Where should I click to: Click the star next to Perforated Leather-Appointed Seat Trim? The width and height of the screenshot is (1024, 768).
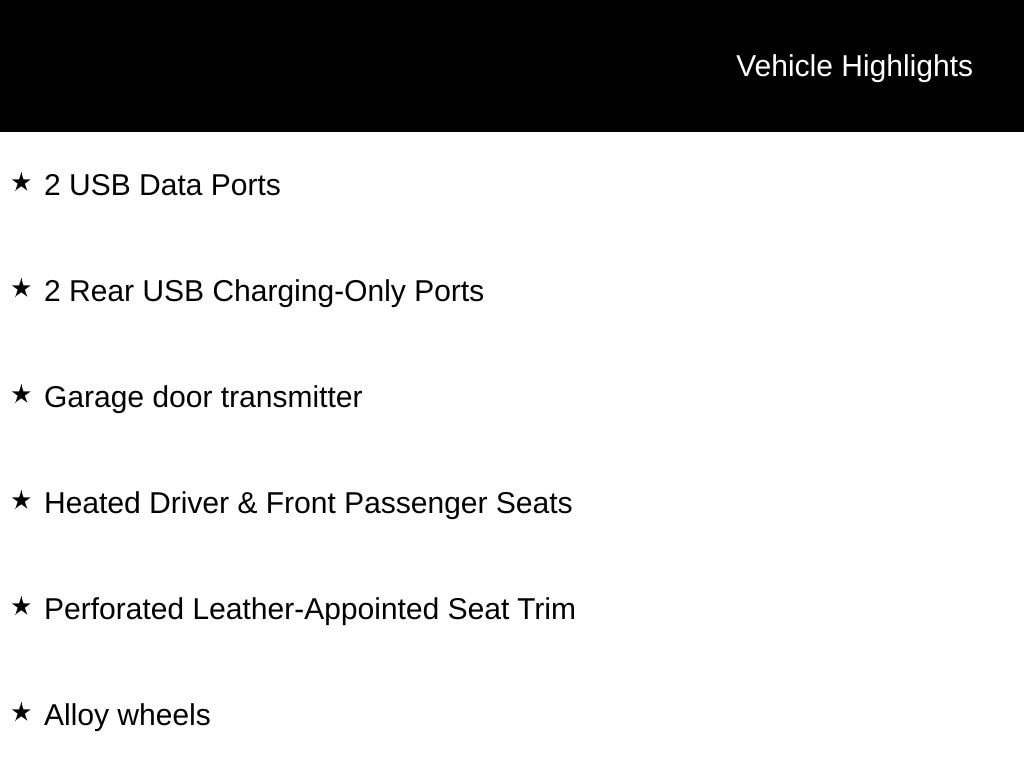21,606
